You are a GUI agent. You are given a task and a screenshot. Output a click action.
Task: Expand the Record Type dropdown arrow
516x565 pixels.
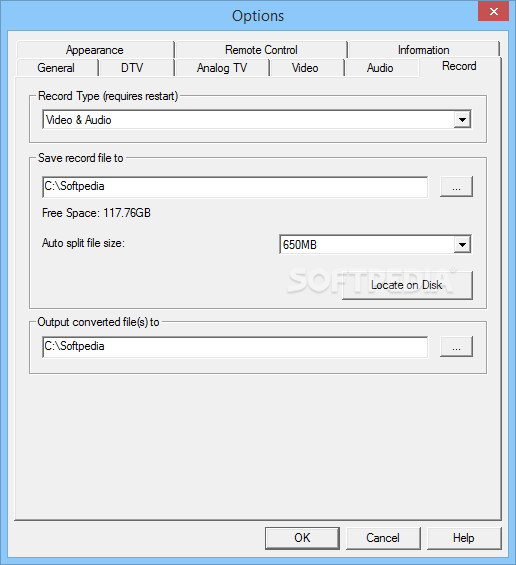pyautogui.click(x=462, y=120)
